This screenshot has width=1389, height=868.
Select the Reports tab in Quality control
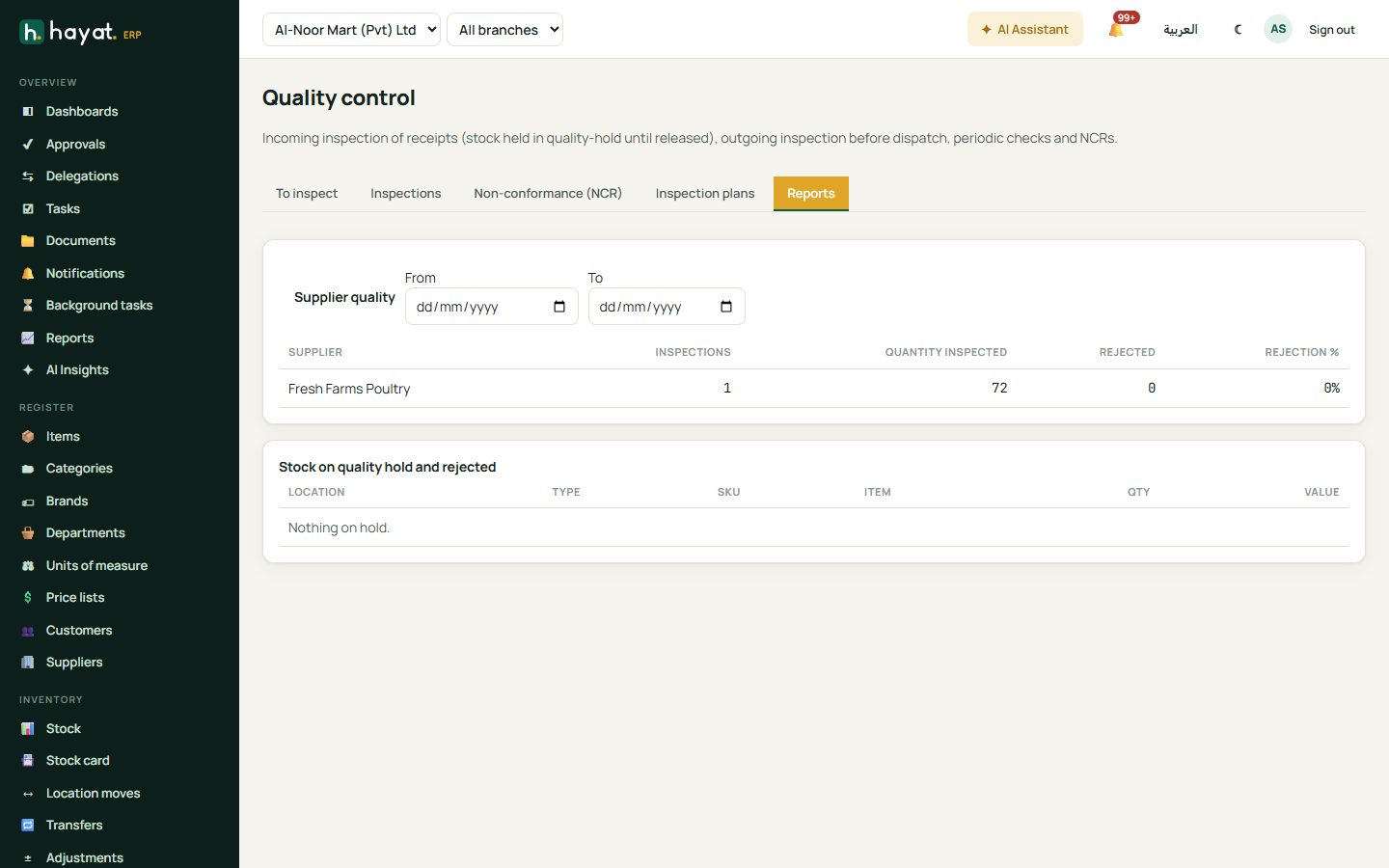(811, 194)
